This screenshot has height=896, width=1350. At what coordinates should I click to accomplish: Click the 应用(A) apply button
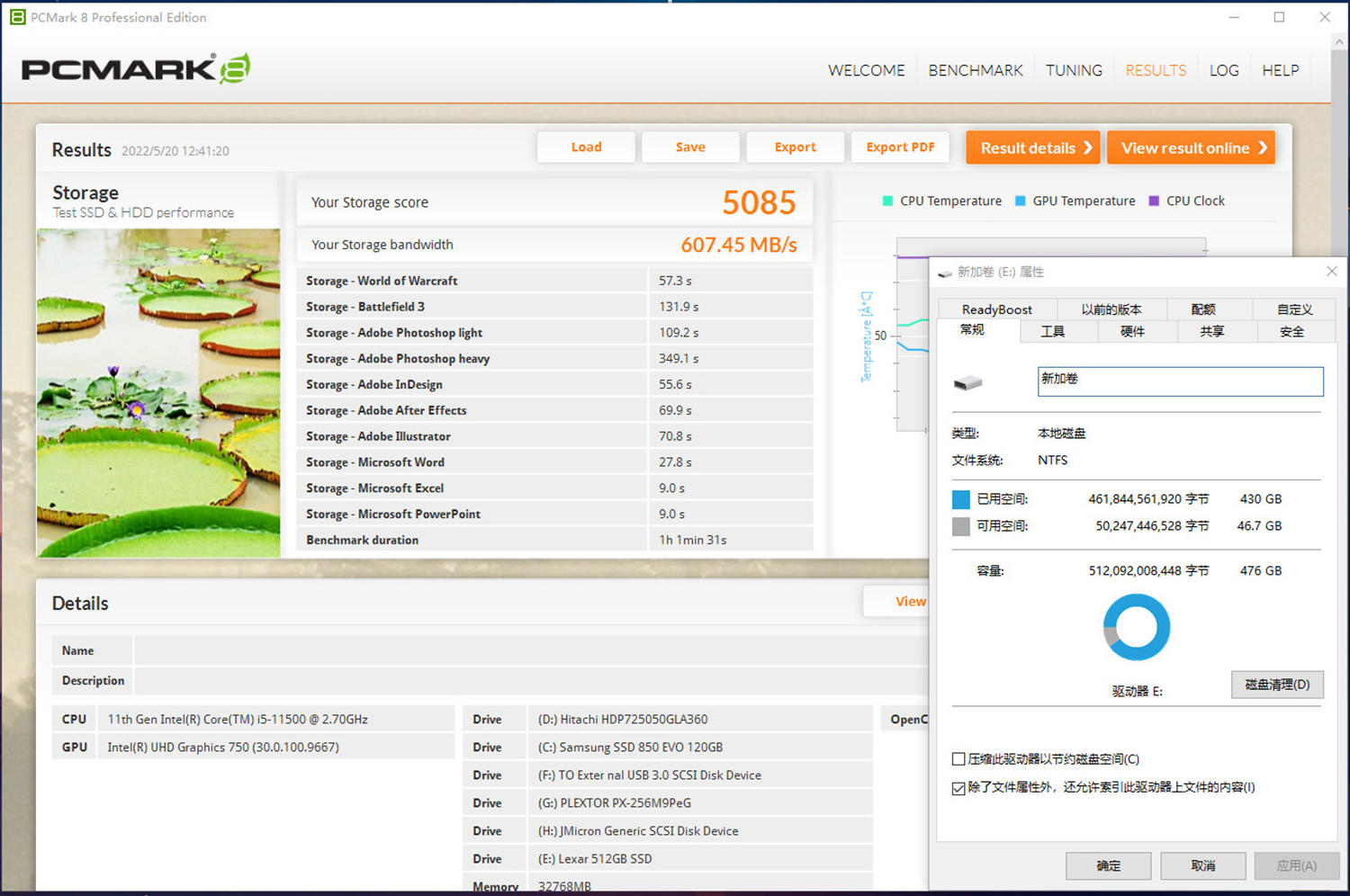click(x=1296, y=865)
